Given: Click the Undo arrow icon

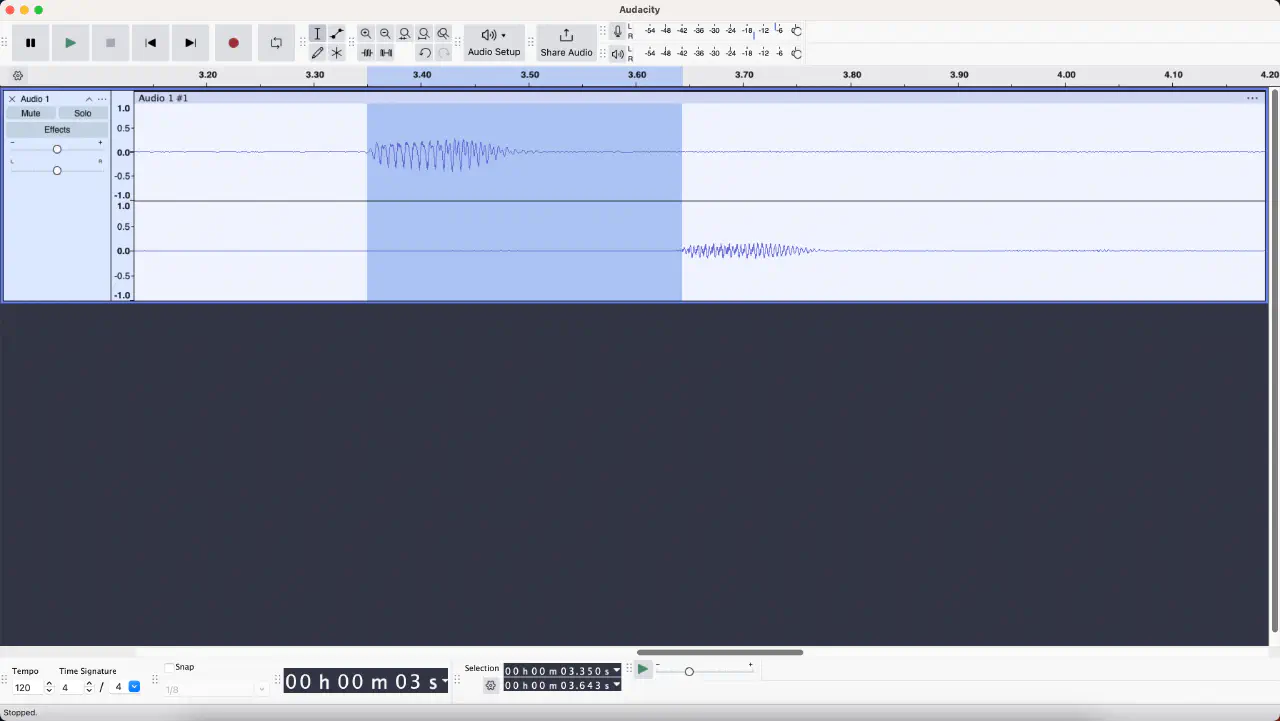Looking at the screenshot, I should (x=424, y=53).
